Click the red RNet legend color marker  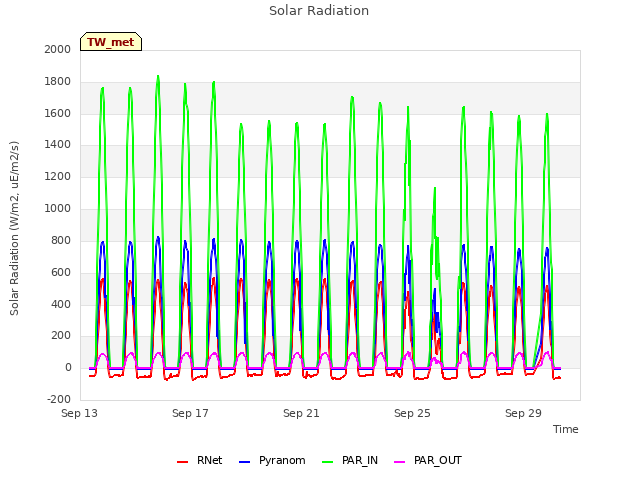pyautogui.click(x=182, y=462)
